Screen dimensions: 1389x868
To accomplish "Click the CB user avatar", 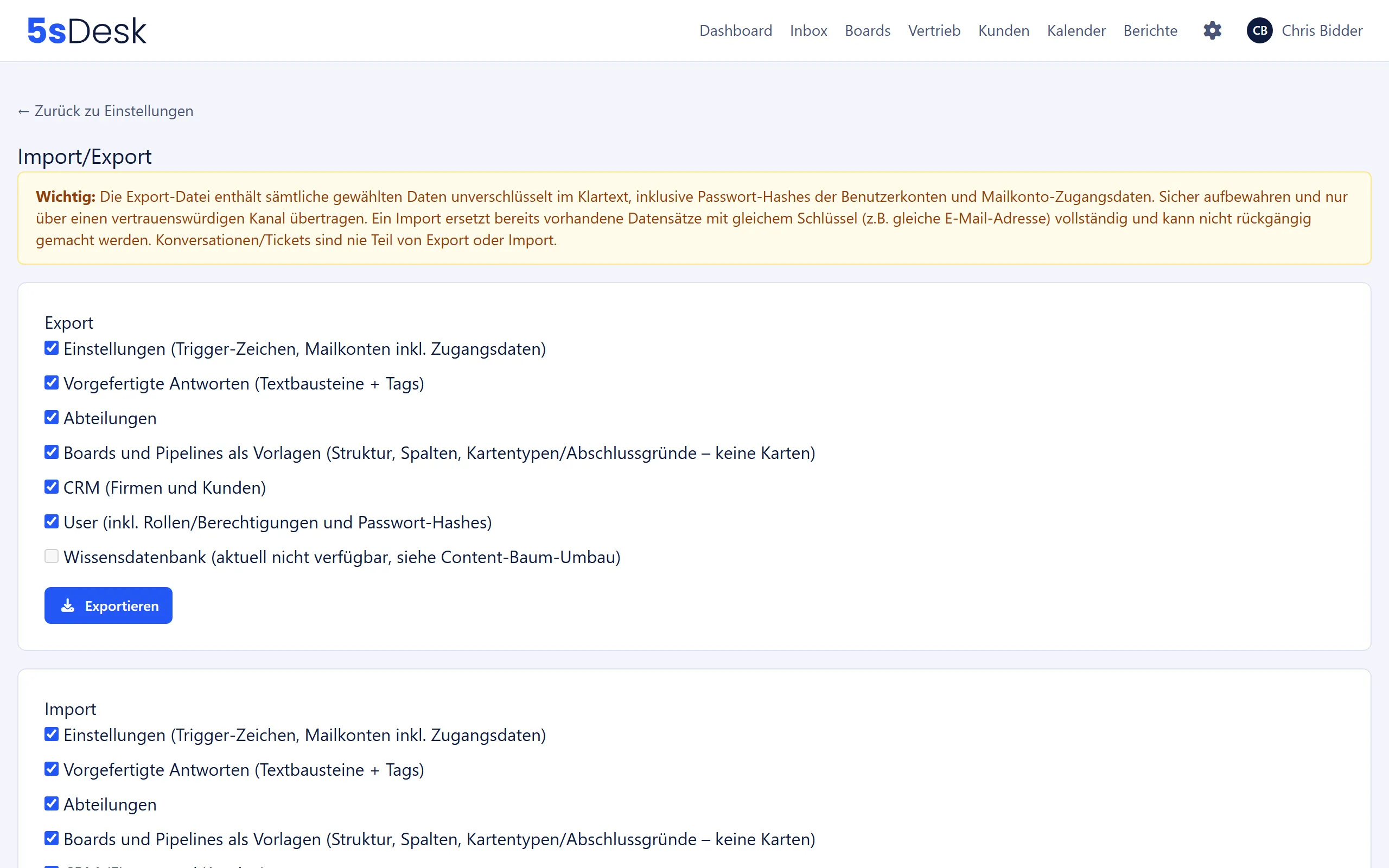I will click(1259, 30).
